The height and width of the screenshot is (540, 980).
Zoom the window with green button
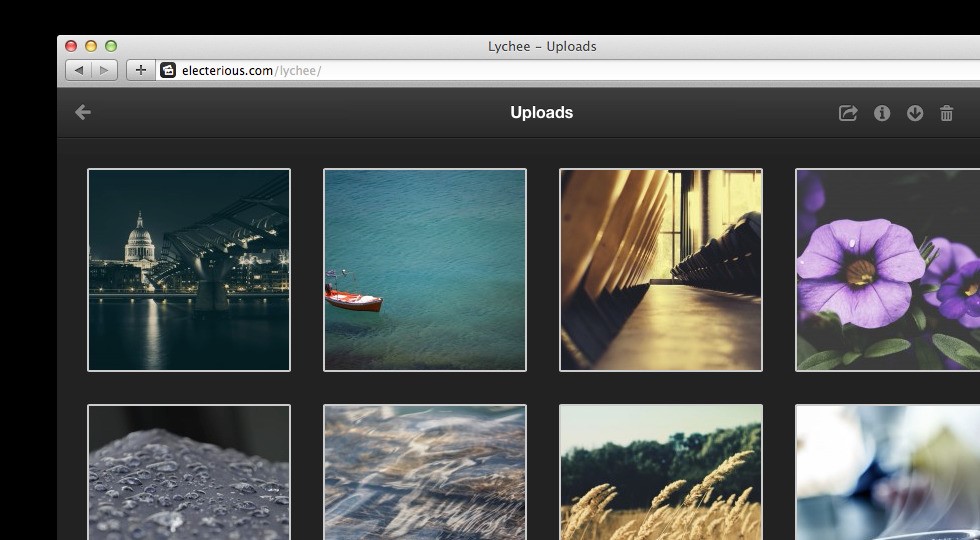(x=111, y=46)
